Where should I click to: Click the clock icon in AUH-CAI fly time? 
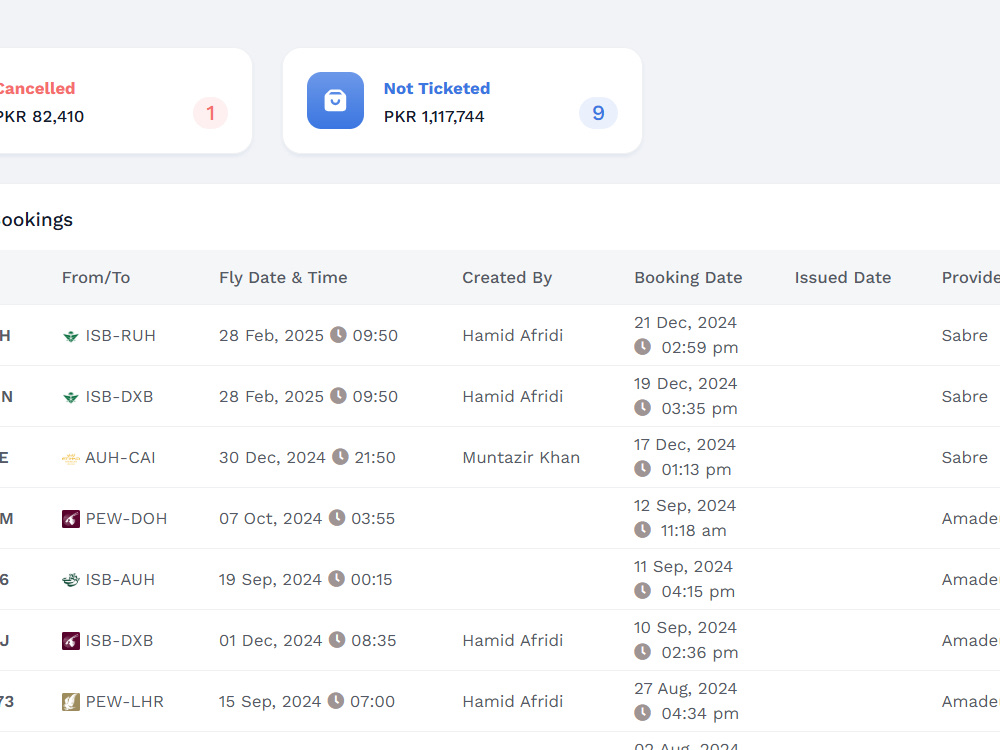(340, 456)
